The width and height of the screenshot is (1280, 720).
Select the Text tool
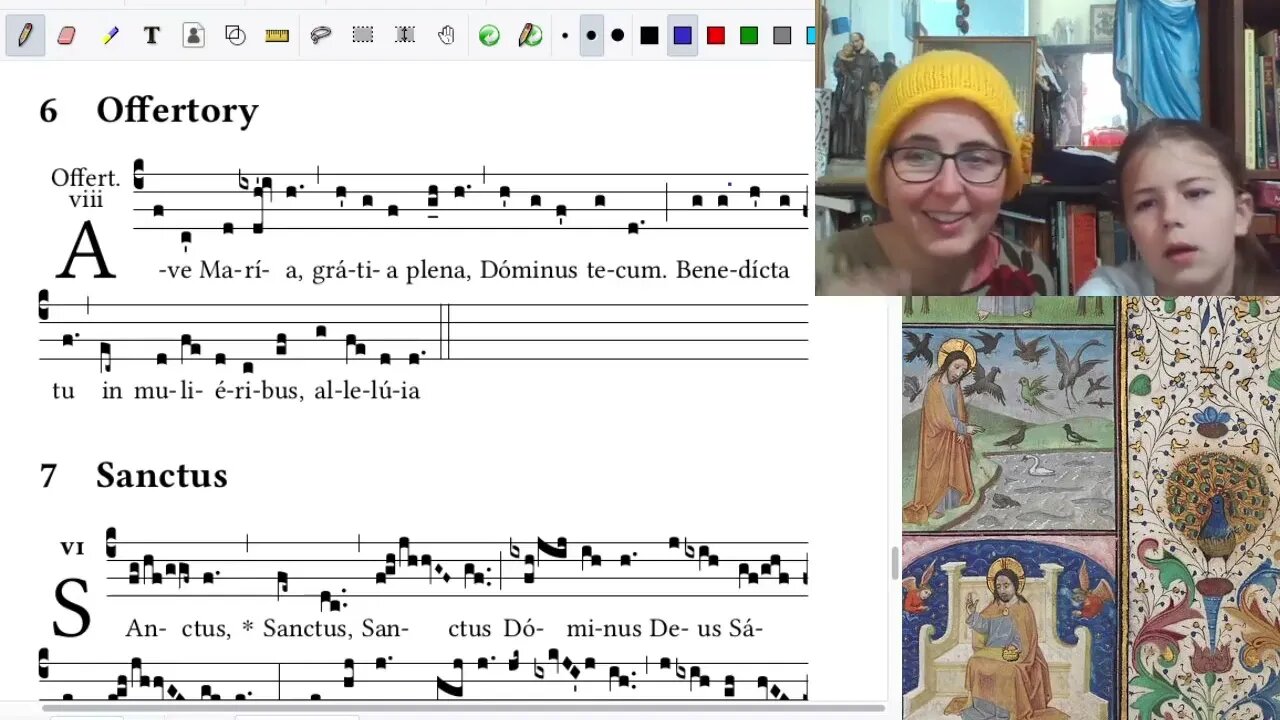(x=152, y=35)
